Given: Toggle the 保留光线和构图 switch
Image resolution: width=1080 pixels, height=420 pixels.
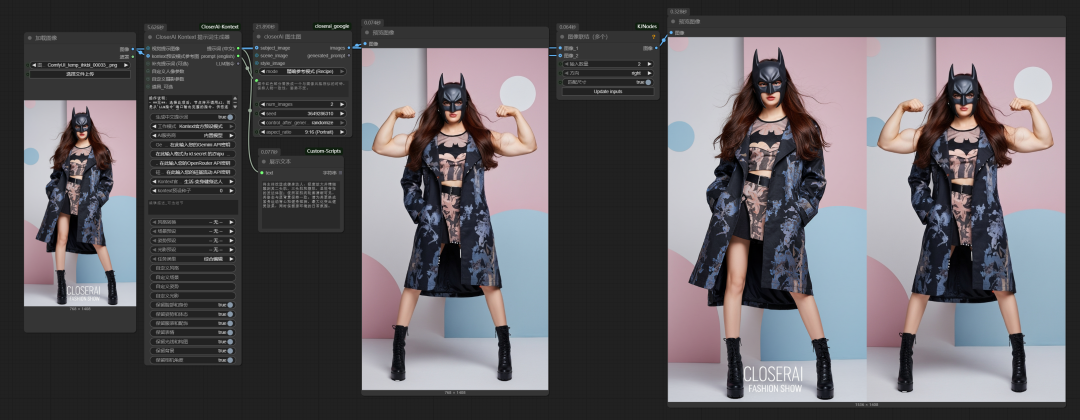Looking at the screenshot, I should 230,342.
